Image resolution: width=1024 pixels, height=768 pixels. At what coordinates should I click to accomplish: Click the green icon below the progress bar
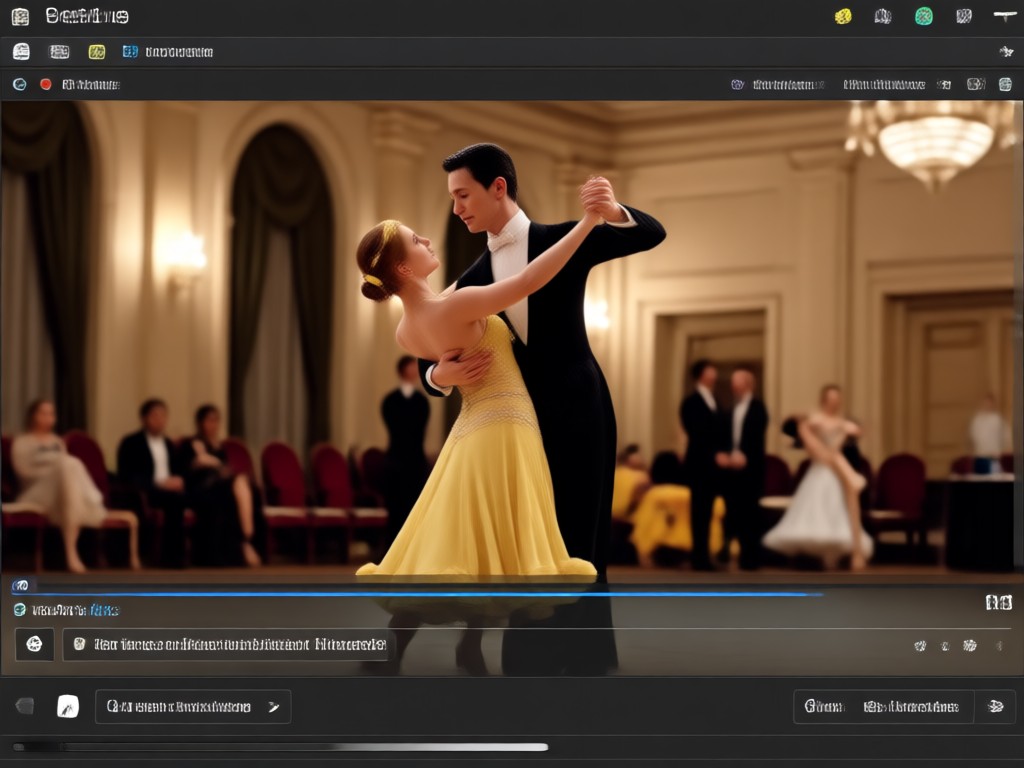(20, 610)
